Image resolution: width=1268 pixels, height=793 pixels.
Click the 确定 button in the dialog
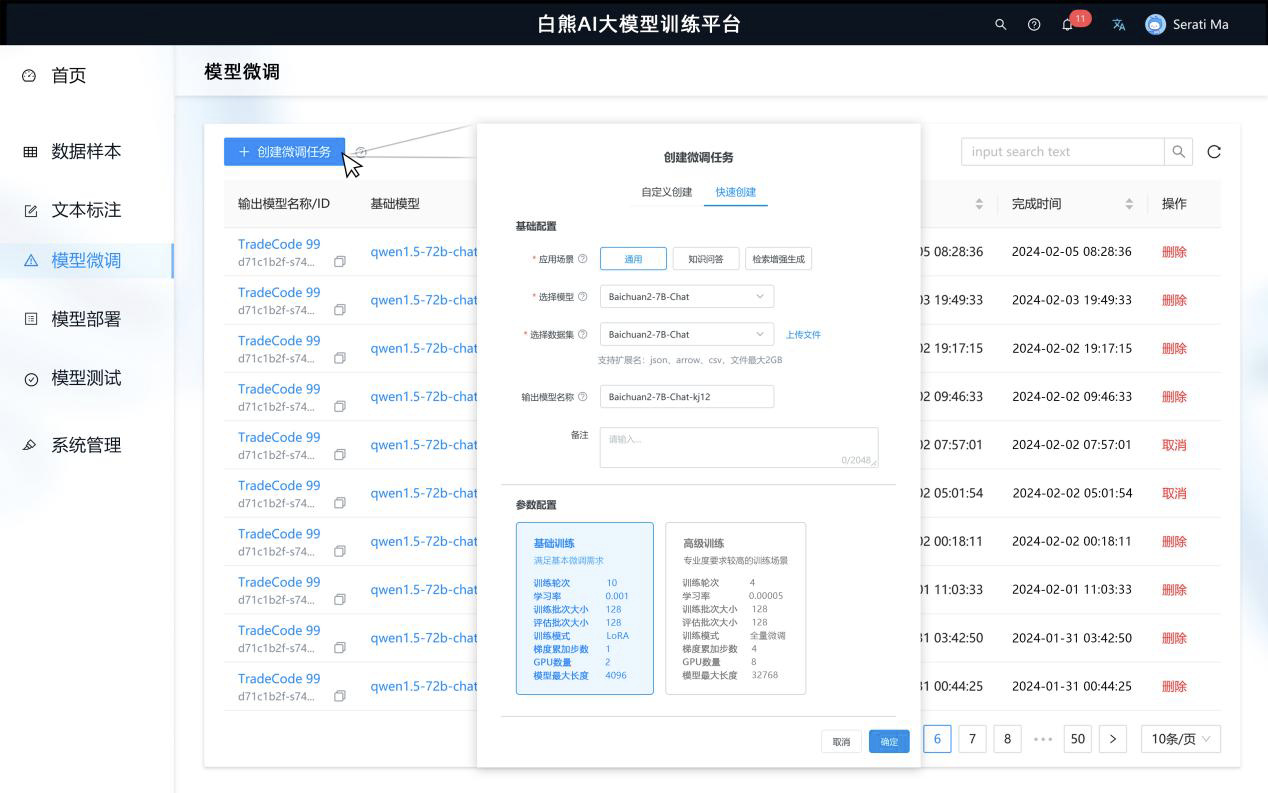point(889,741)
